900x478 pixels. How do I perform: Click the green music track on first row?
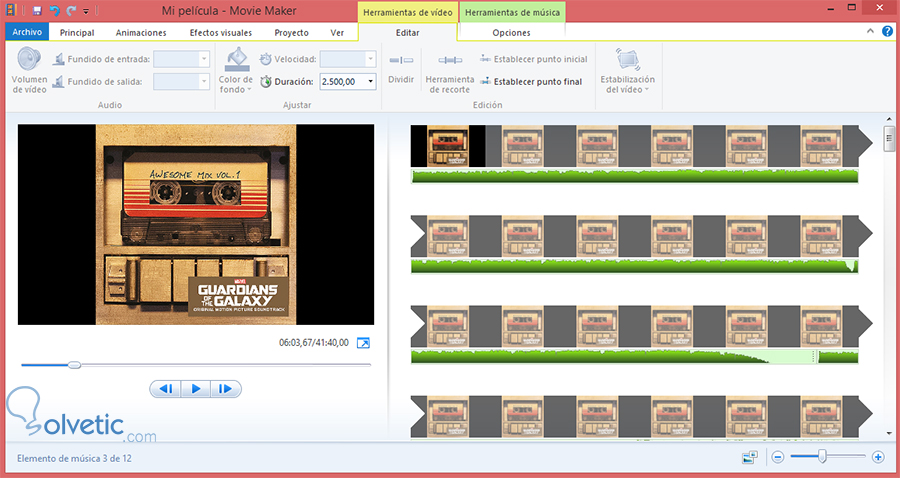tap(635, 176)
